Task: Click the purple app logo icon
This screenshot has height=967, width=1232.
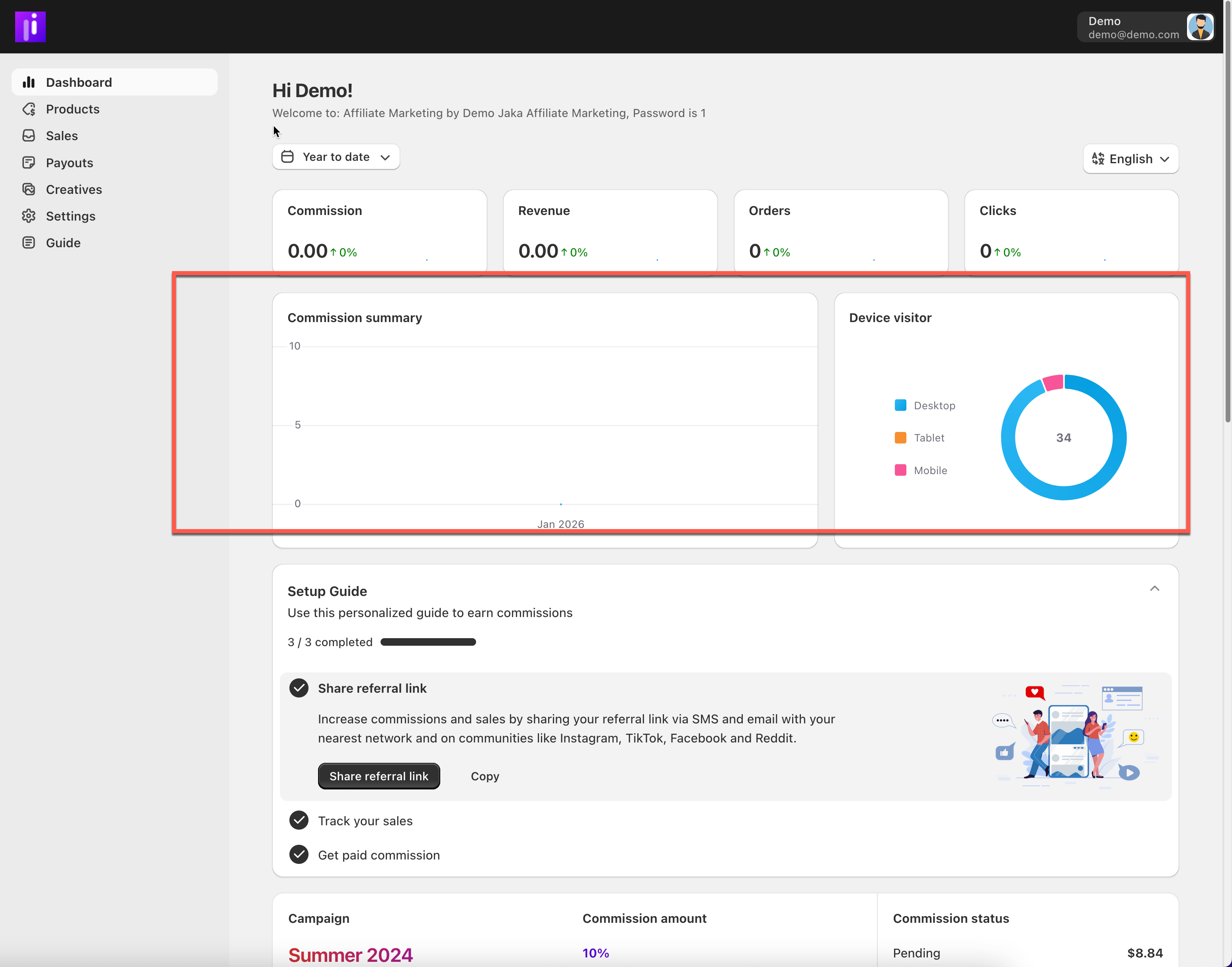Action: [x=30, y=27]
